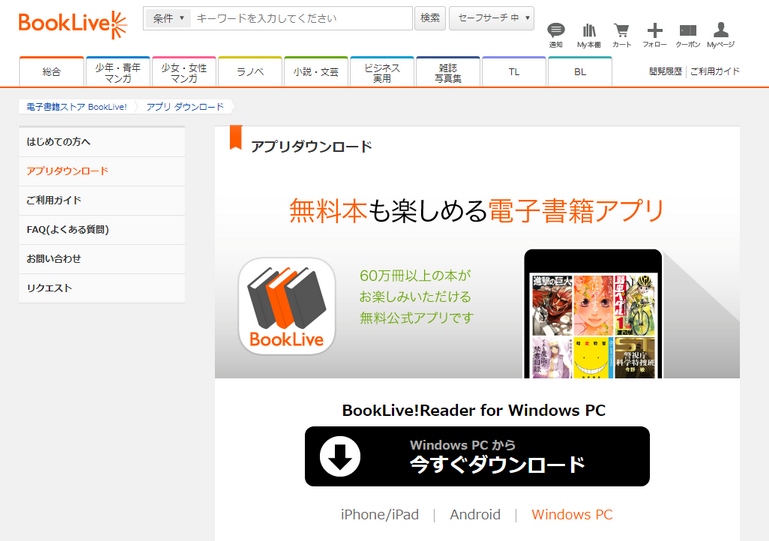This screenshot has height=541, width=769.
Task: Open ご利用ガイド in sidebar
Action: 102,200
